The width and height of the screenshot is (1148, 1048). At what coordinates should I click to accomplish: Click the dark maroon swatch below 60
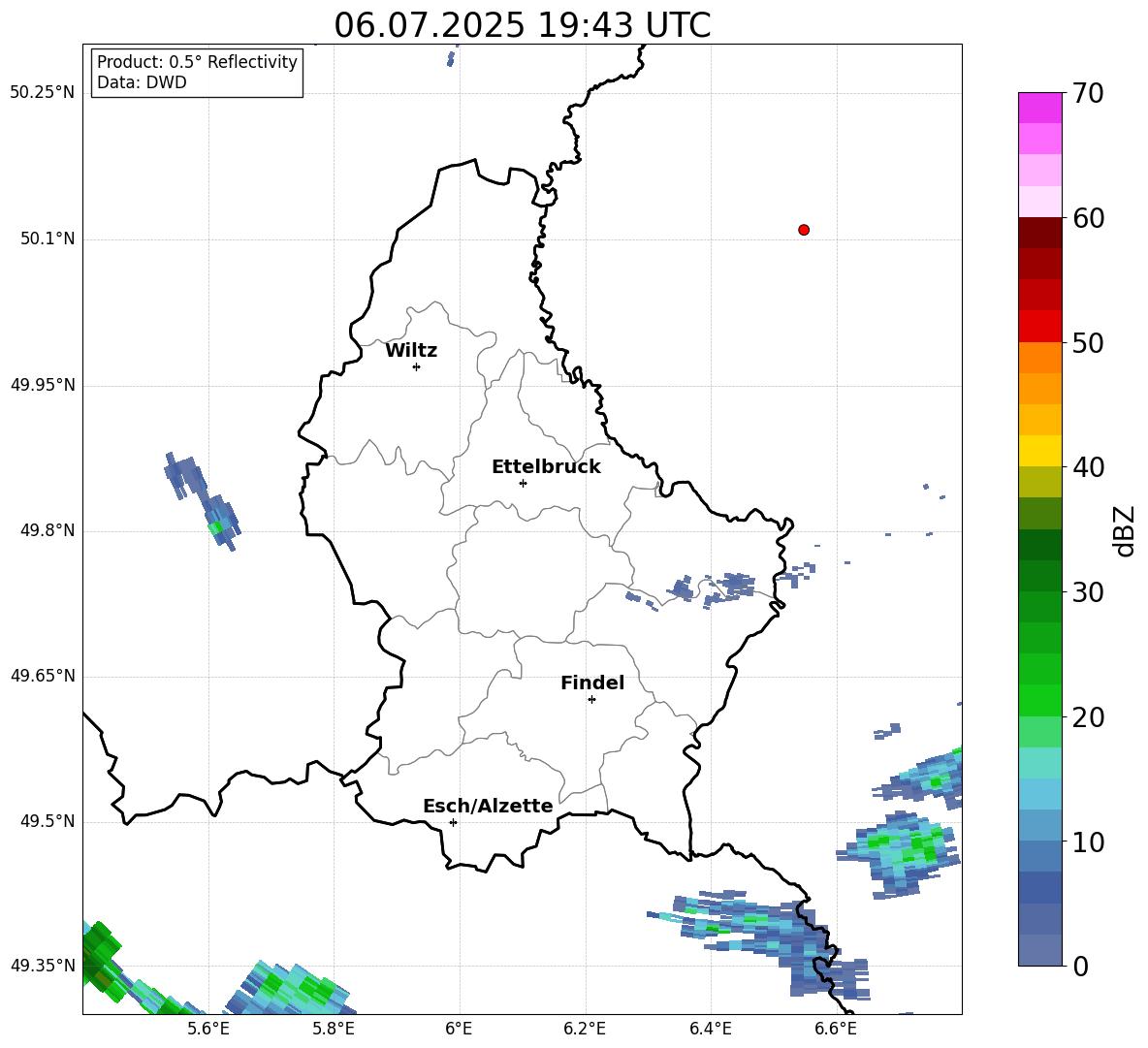pos(1039,233)
